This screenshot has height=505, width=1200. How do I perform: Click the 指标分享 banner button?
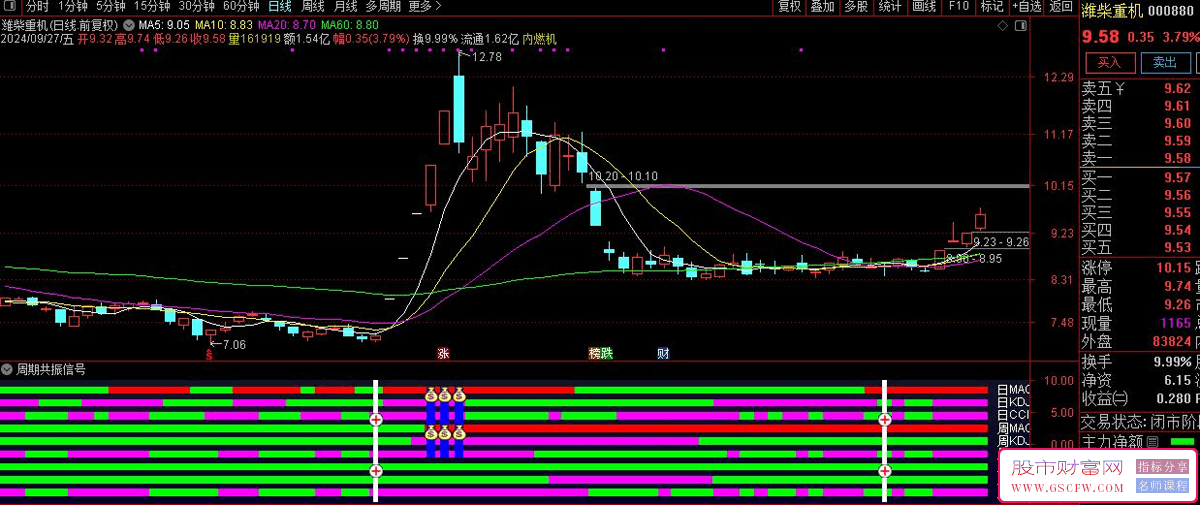1163,466
